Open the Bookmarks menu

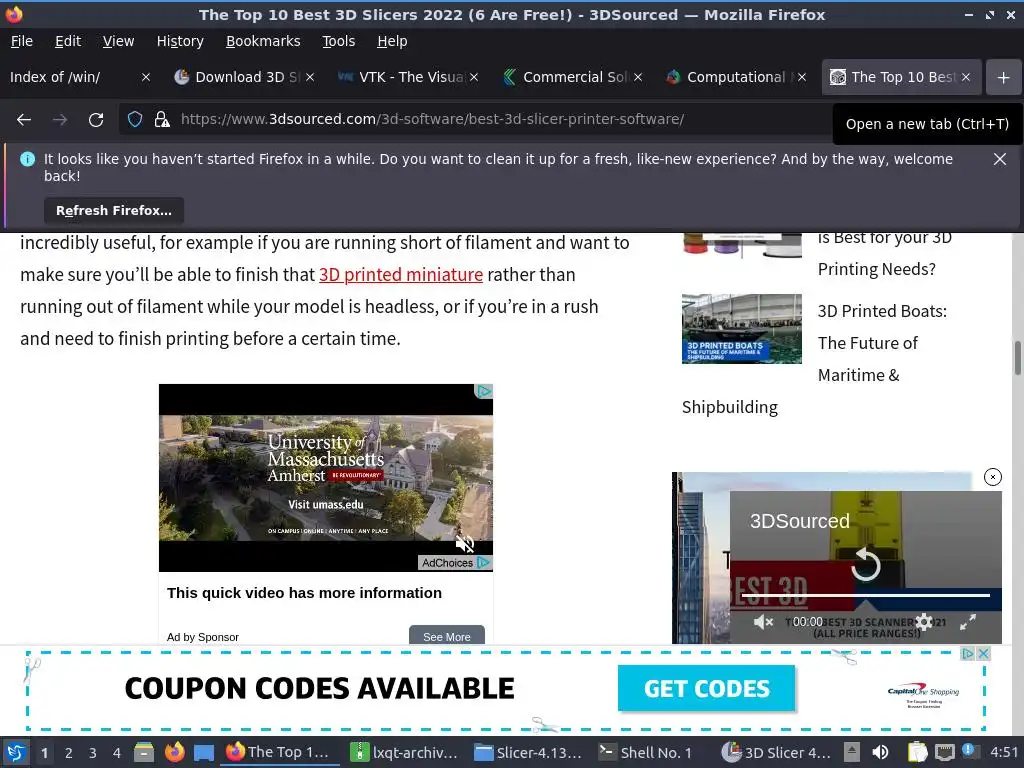(263, 41)
